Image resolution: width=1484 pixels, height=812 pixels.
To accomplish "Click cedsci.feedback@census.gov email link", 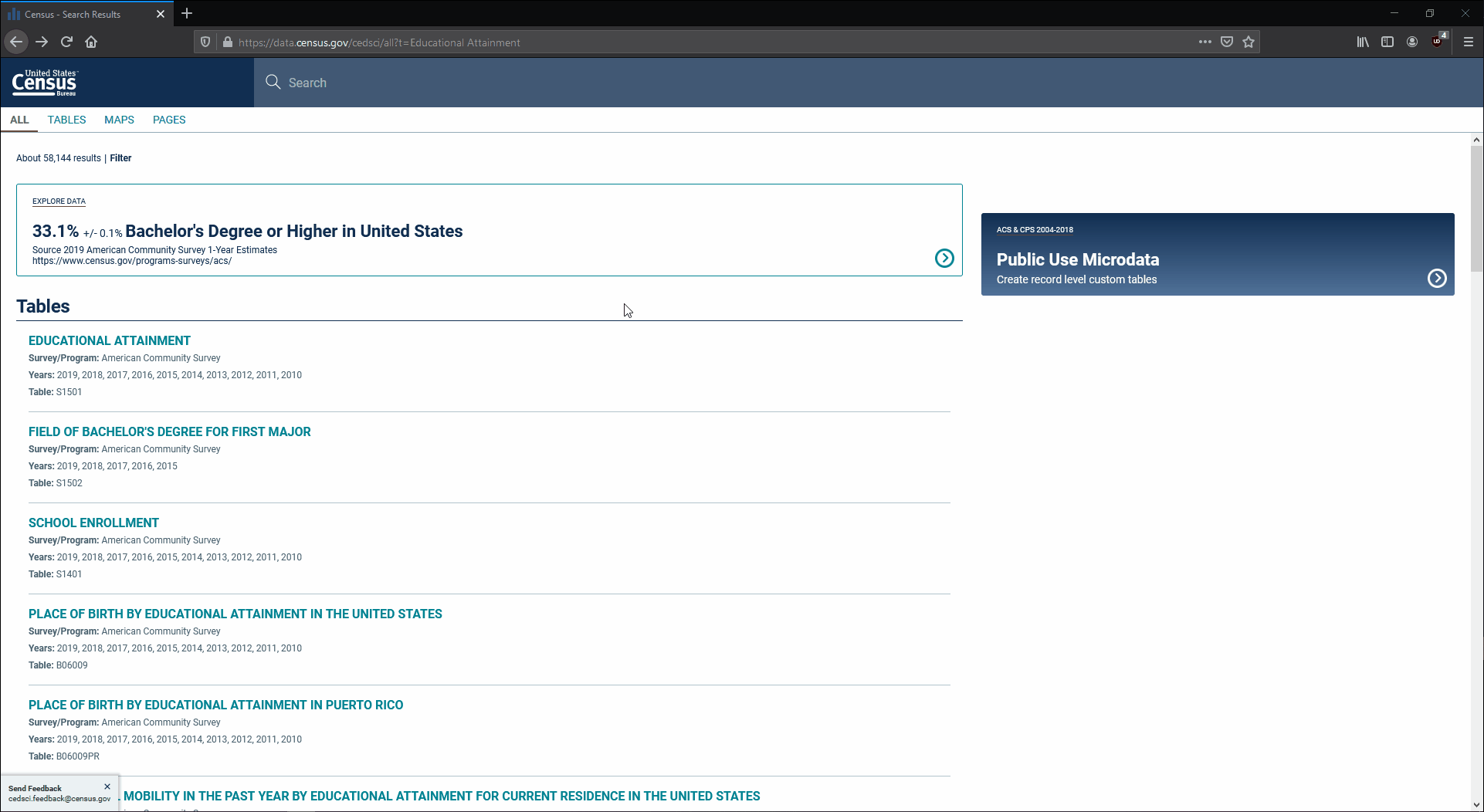I will click(x=59, y=799).
